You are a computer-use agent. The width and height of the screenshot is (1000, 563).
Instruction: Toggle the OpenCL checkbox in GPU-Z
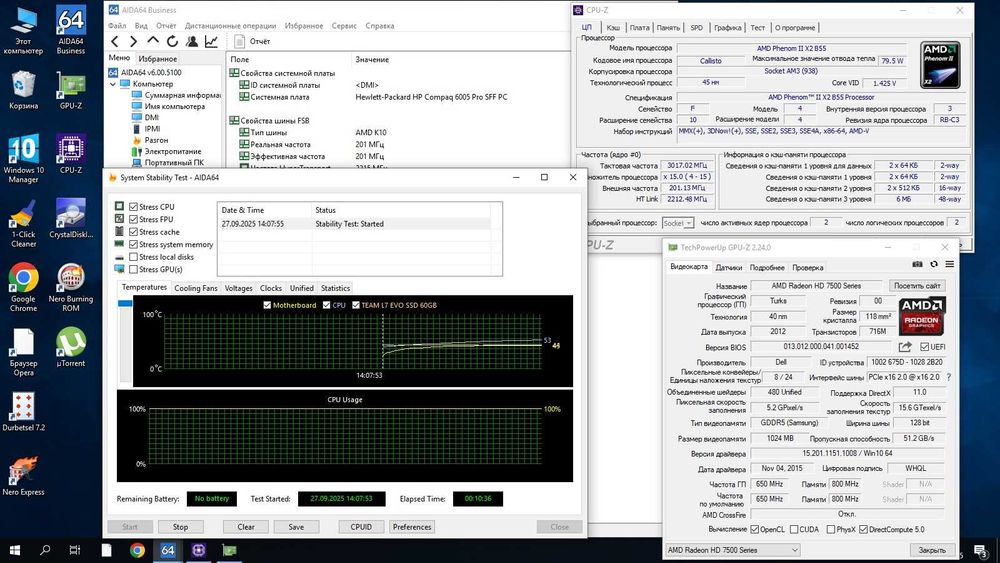[754, 530]
